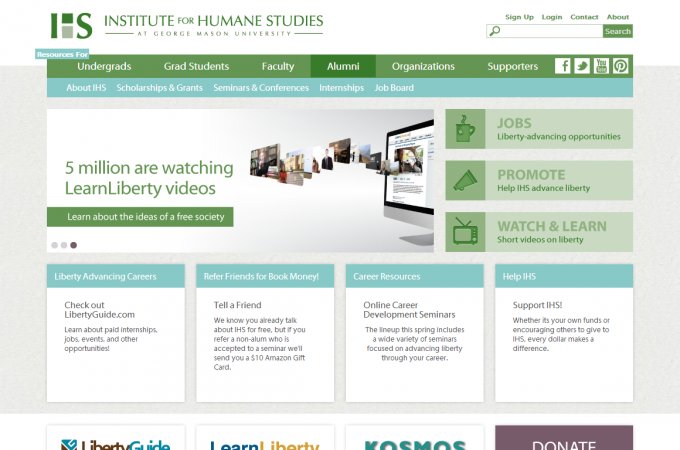680x450 pixels.
Task: Open the YouTube channel icon
Action: coord(601,66)
